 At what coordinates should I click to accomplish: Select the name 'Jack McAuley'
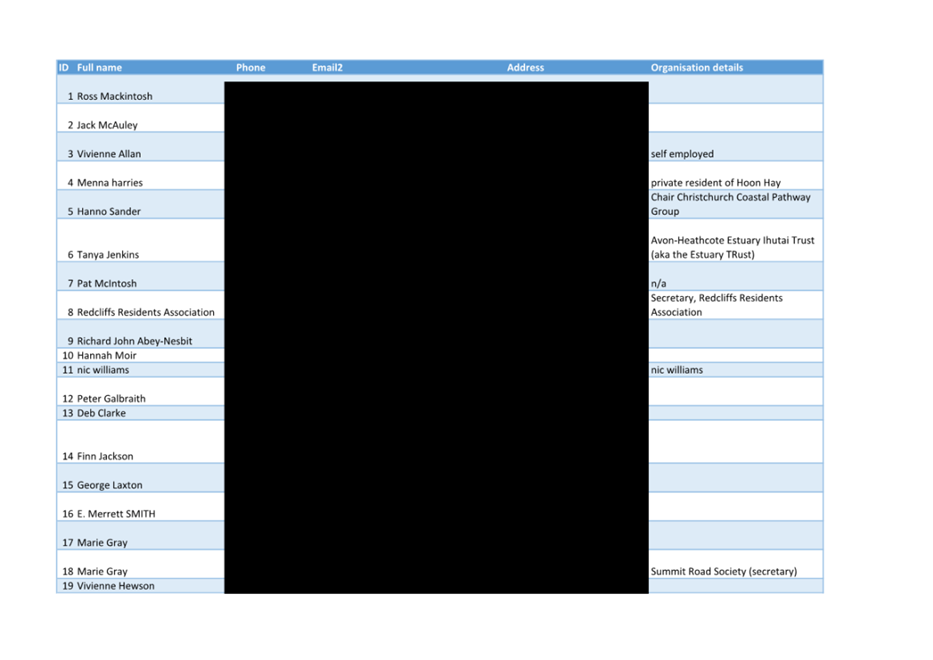tap(107, 125)
